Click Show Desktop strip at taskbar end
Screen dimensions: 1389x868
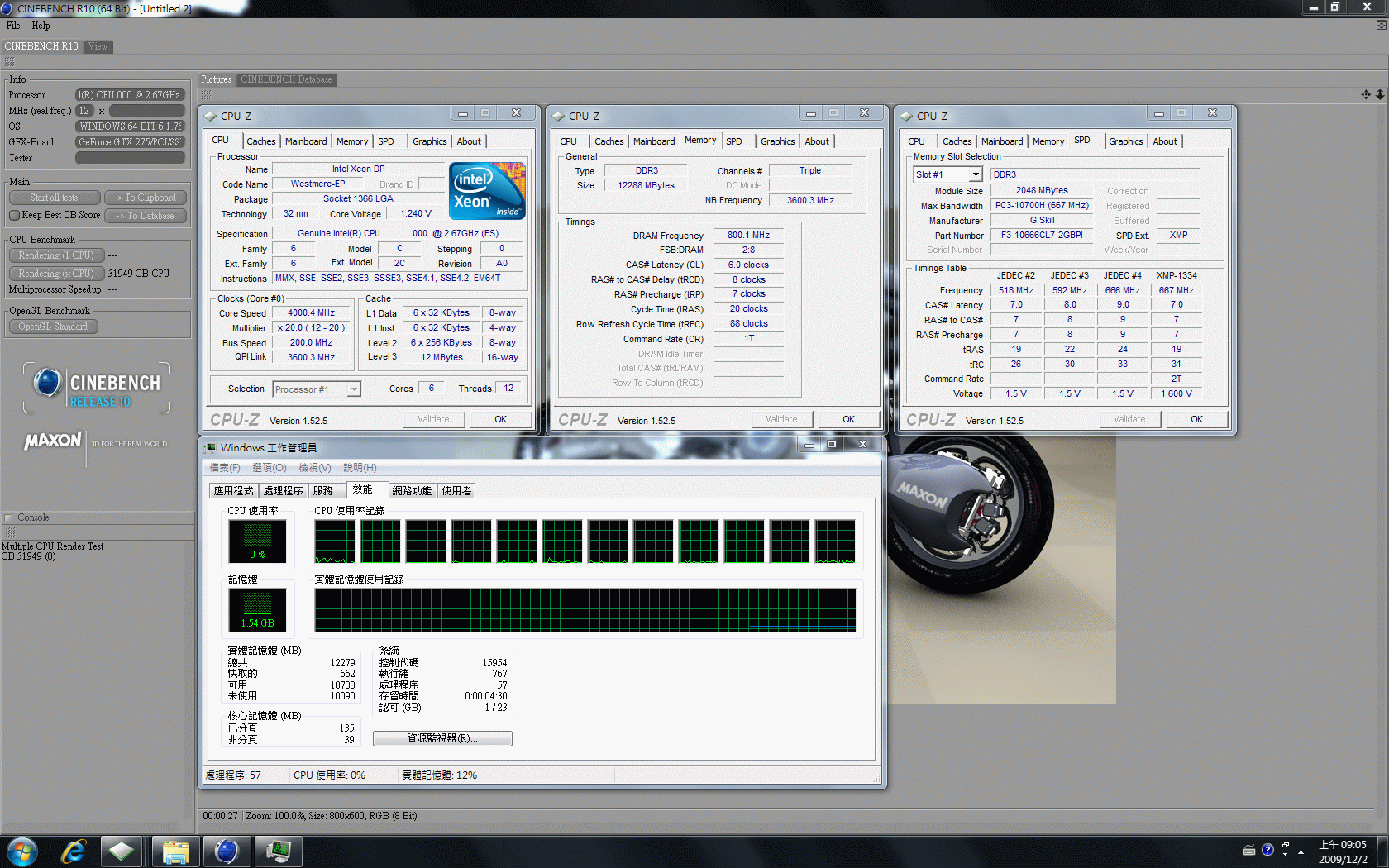click(x=1382, y=851)
